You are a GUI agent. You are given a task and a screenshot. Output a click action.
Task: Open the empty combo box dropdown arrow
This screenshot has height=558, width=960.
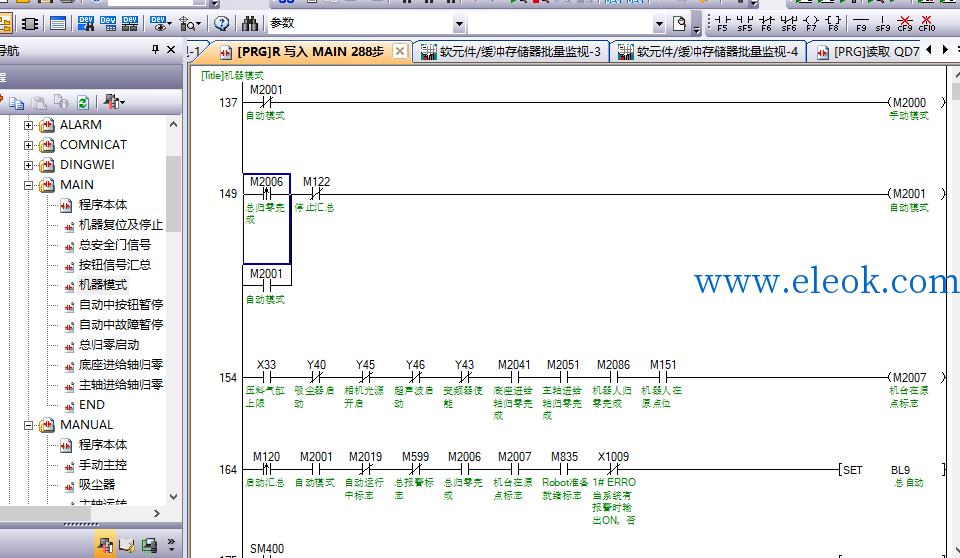659,25
